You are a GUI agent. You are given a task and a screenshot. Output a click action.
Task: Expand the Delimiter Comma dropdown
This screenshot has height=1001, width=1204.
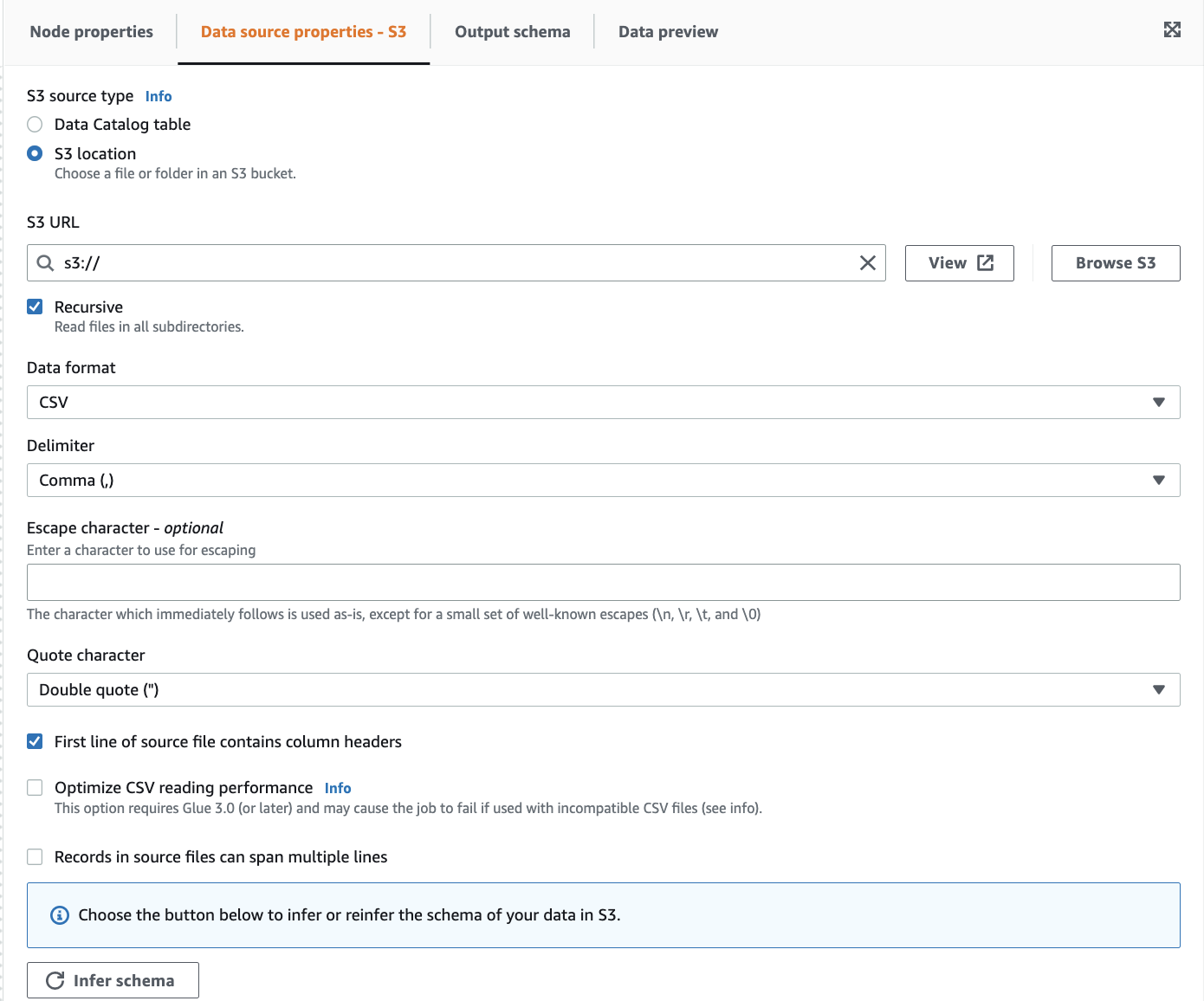[603, 481]
